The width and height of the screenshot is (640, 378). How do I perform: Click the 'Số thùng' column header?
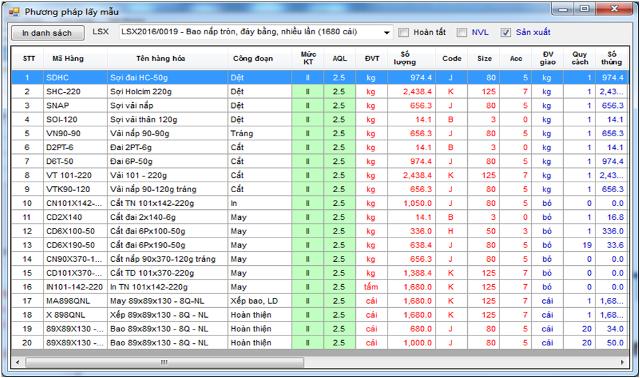pos(611,58)
